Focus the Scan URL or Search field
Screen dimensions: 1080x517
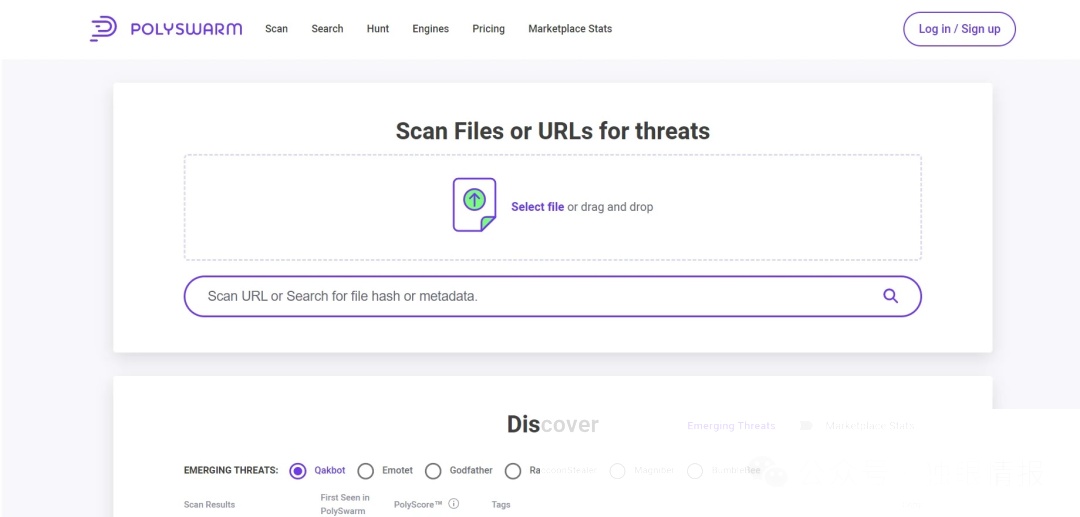[x=552, y=296]
